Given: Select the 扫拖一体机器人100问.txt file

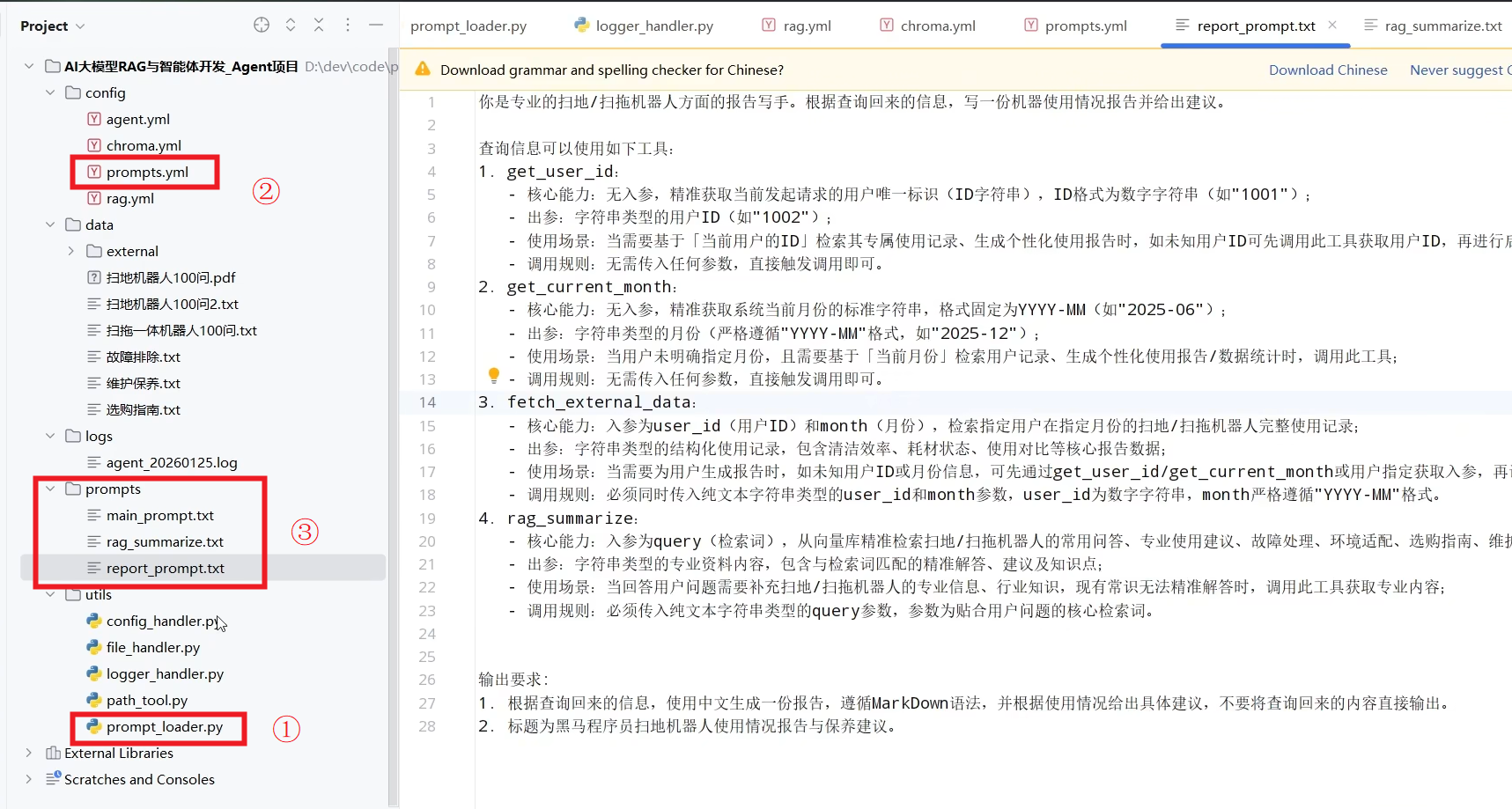Looking at the screenshot, I should coord(181,330).
